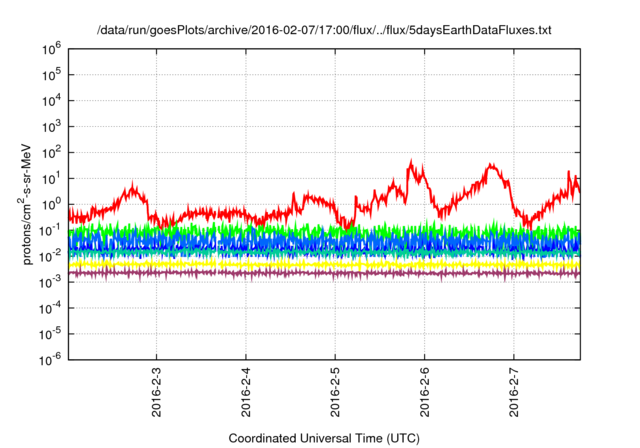Click the purple flux line near 10^-3
640x448 pixels.
(324, 273)
